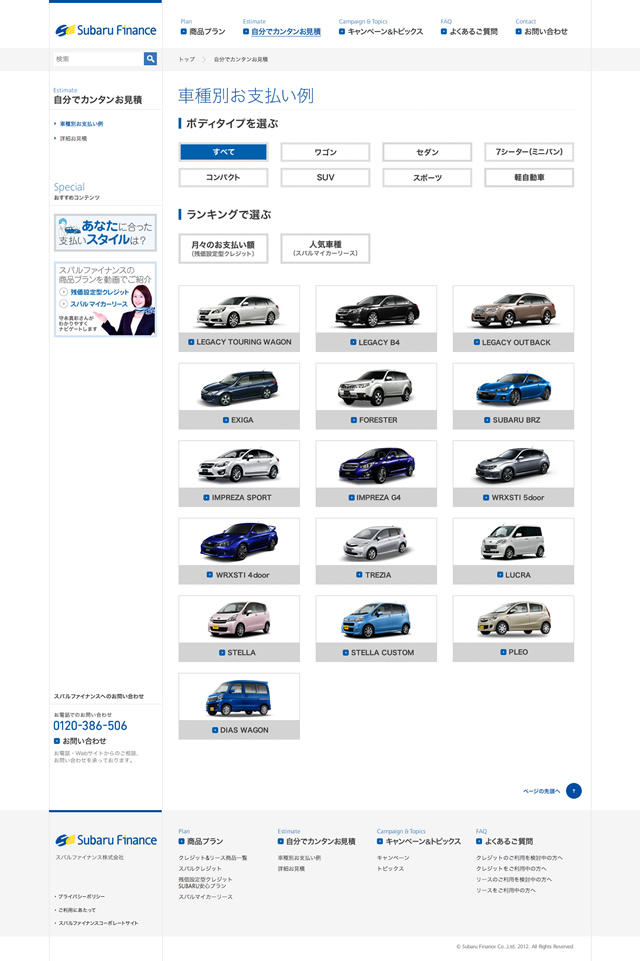The height and width of the screenshot is (961, 640).
Task: Open よくあるご質問 in top navigation
Action: [x=469, y=31]
